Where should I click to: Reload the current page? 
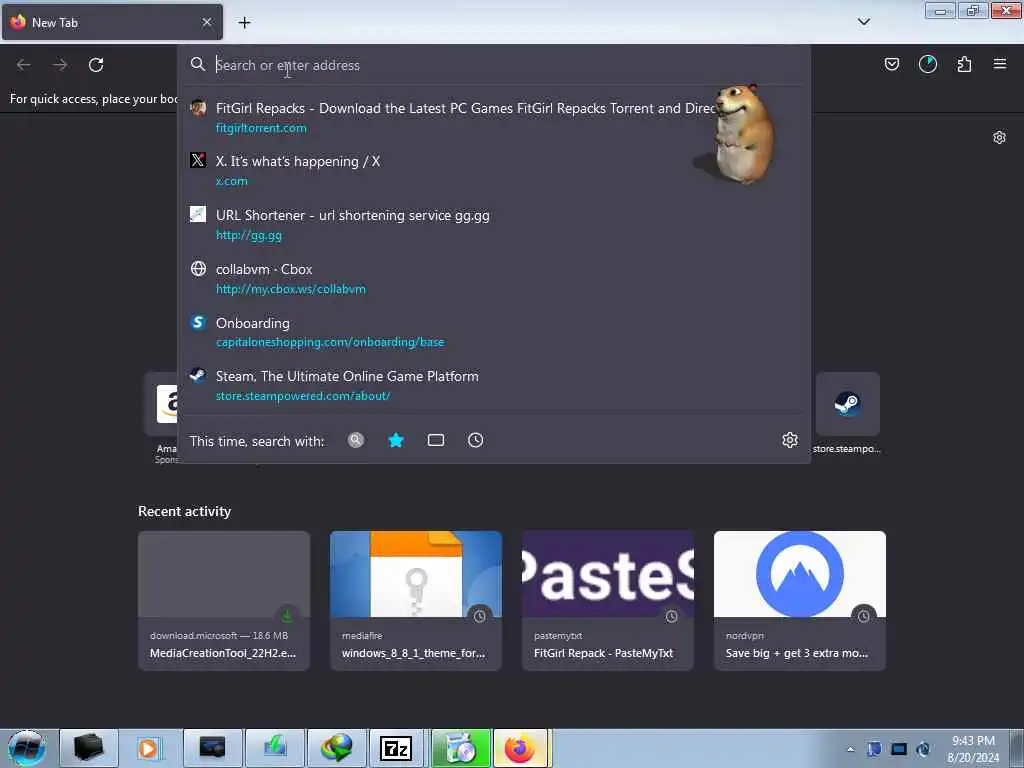pos(96,65)
